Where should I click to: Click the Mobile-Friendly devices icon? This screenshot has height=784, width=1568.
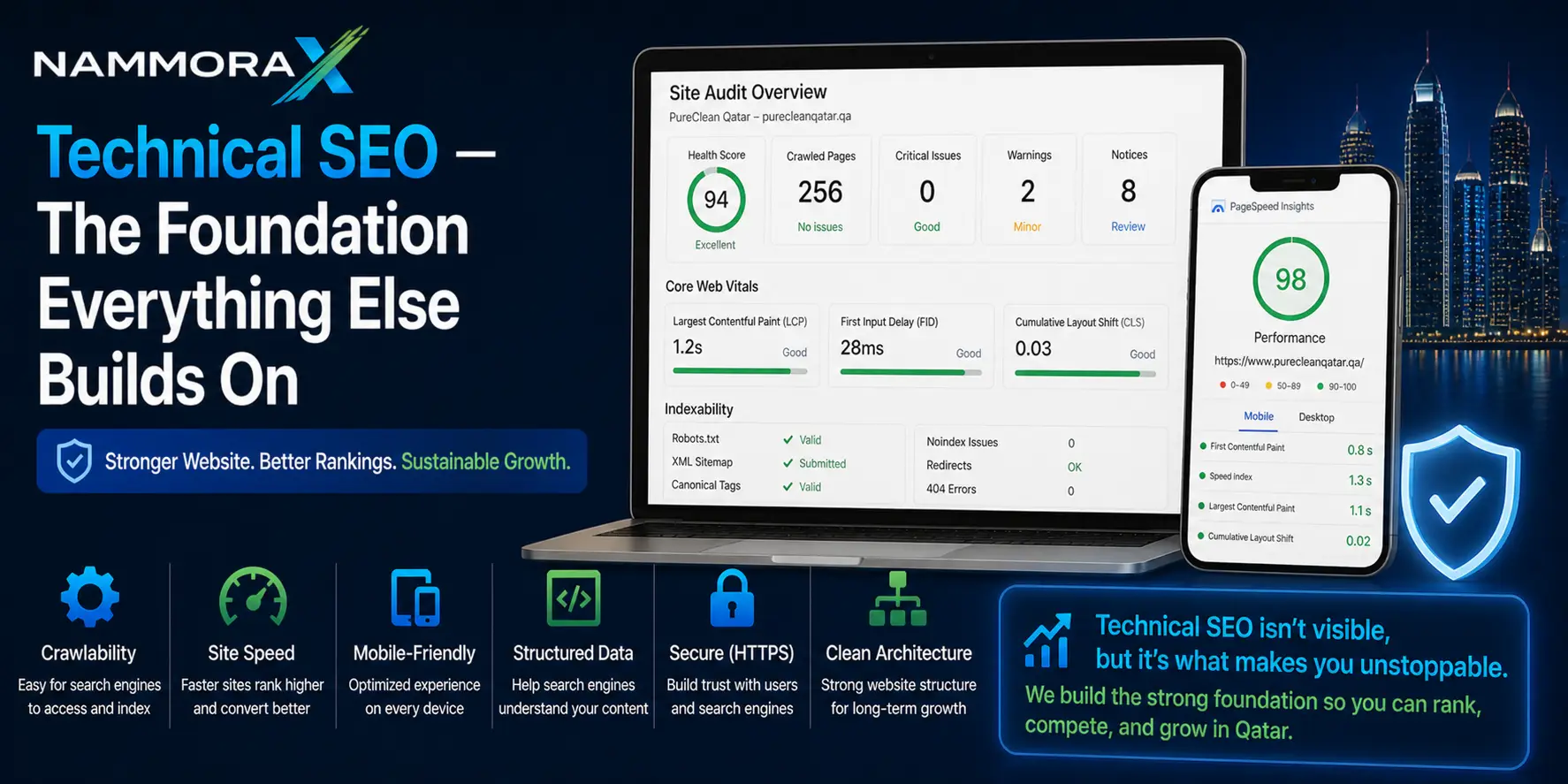click(x=415, y=598)
